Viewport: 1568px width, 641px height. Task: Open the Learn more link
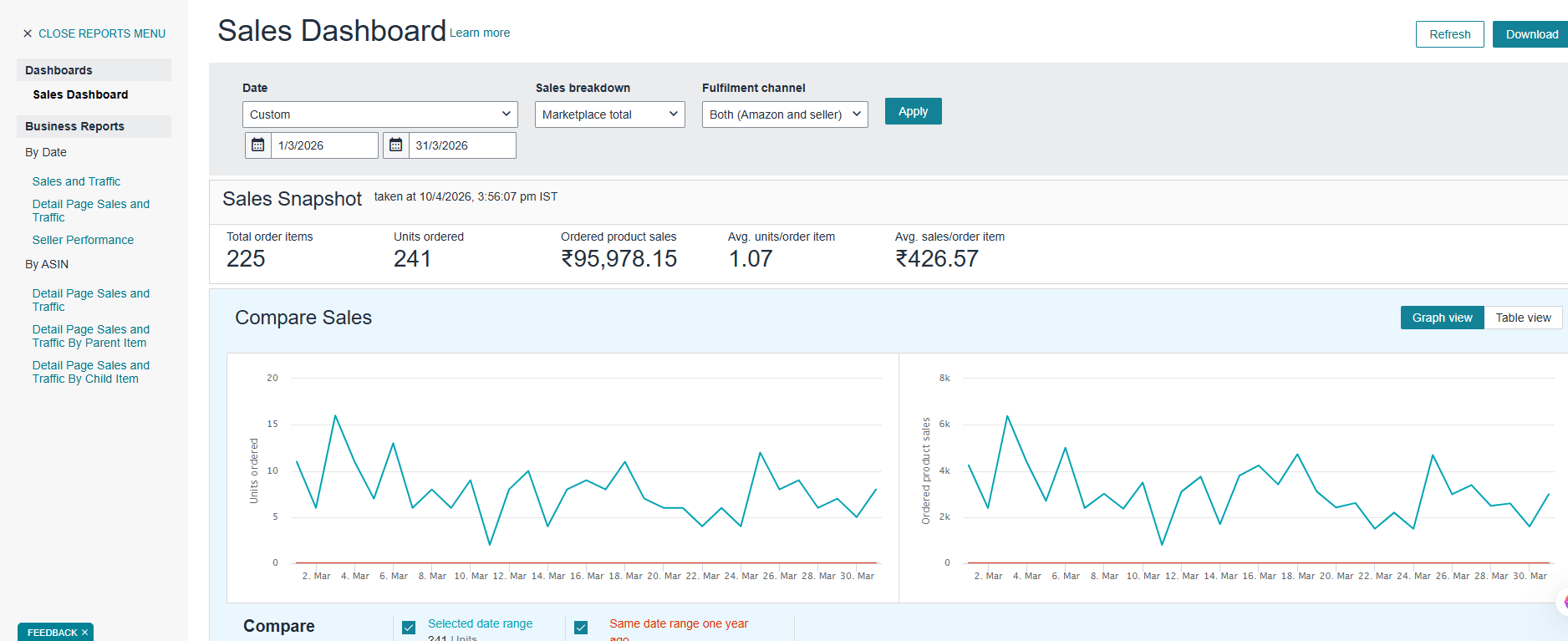coord(480,33)
